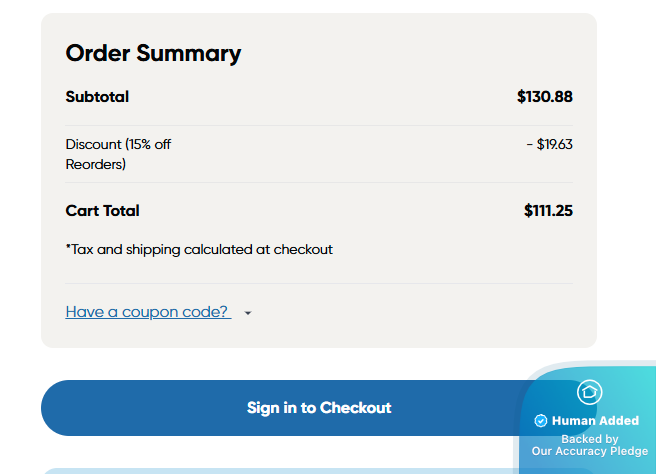Click the divider line below Subtotal row
656x474 pixels.
(319, 126)
